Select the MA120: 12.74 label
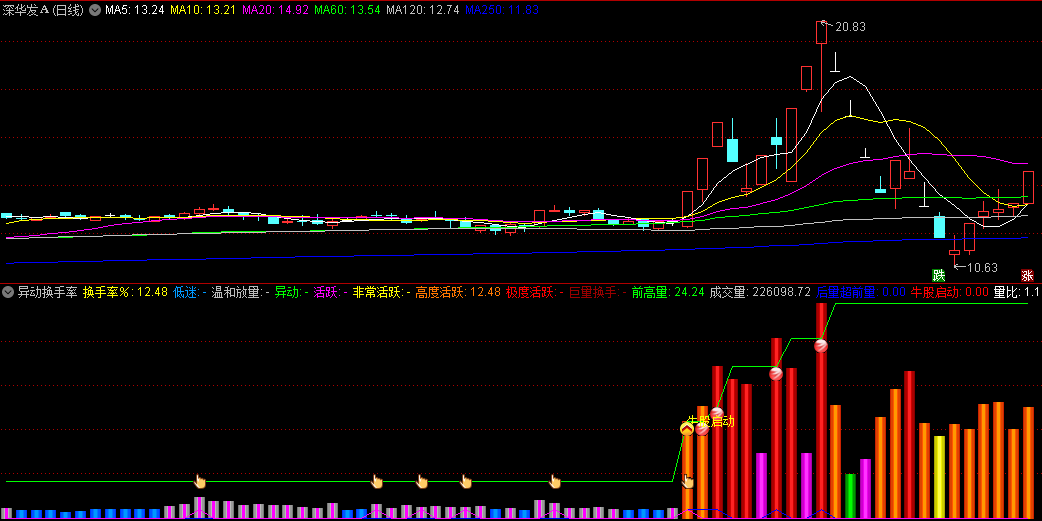This screenshot has width=1042, height=521. pos(423,10)
